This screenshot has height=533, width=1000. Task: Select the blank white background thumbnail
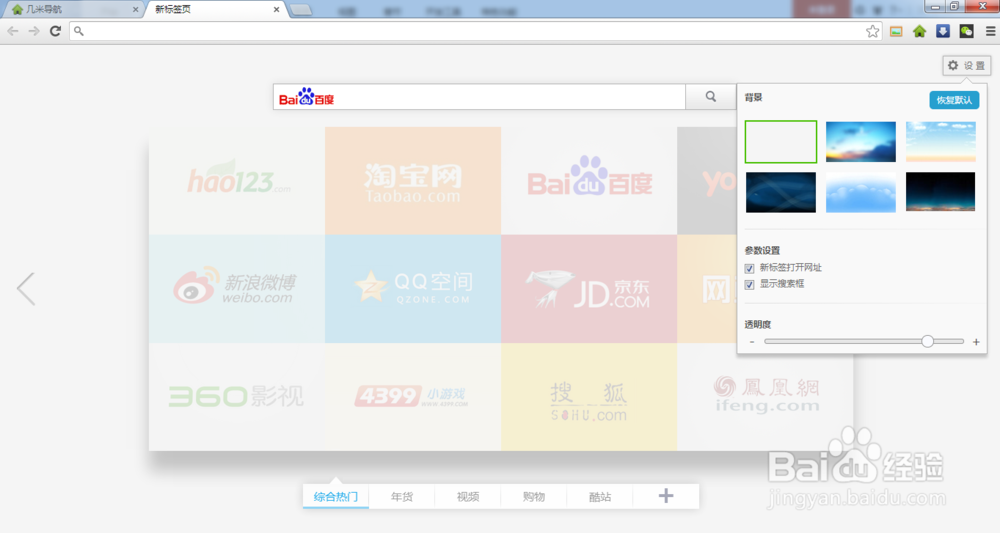[x=781, y=142]
